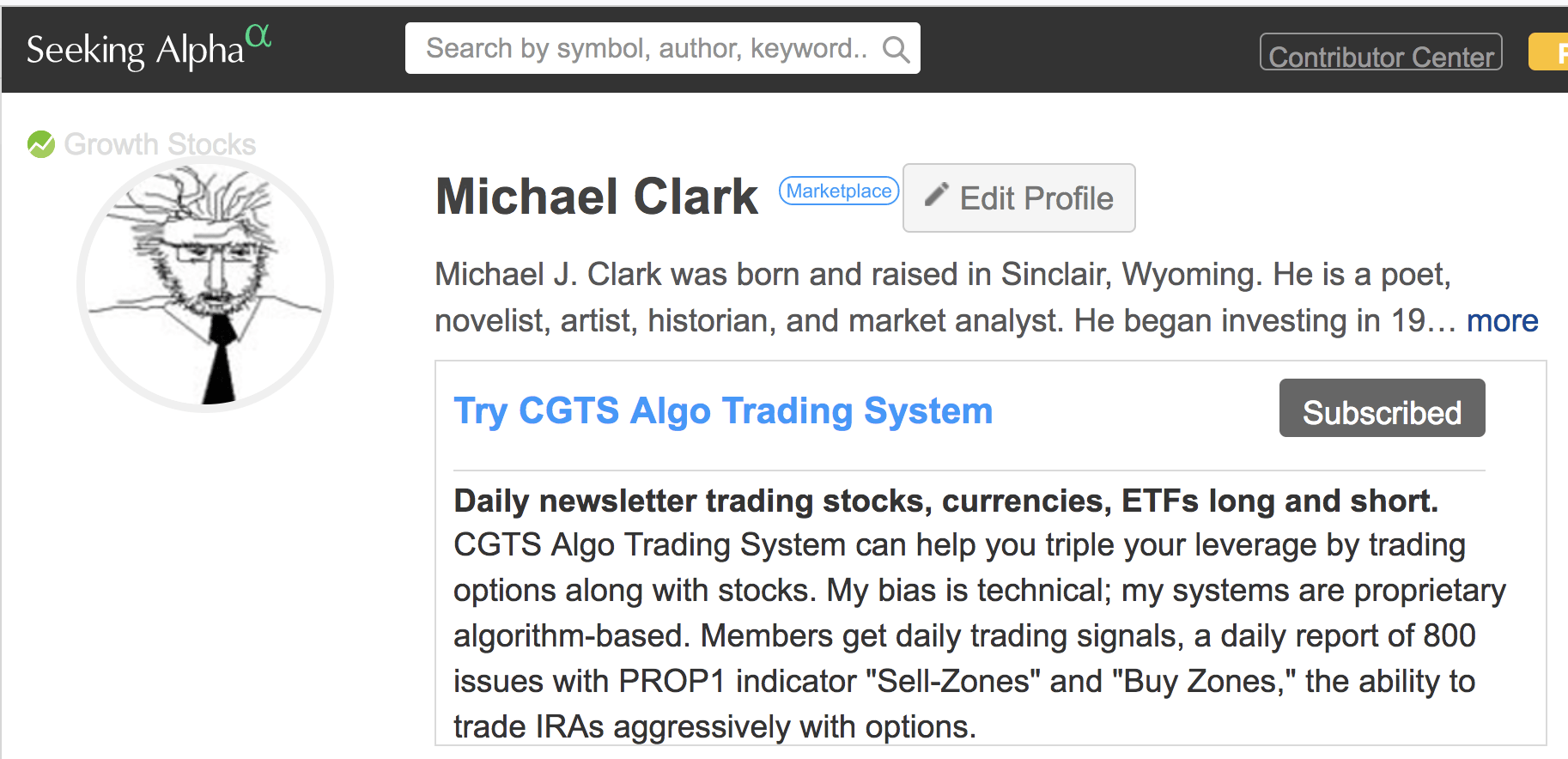This screenshot has width=1568, height=759.
Task: Click the partially visible yellow button
Action: 1550,53
